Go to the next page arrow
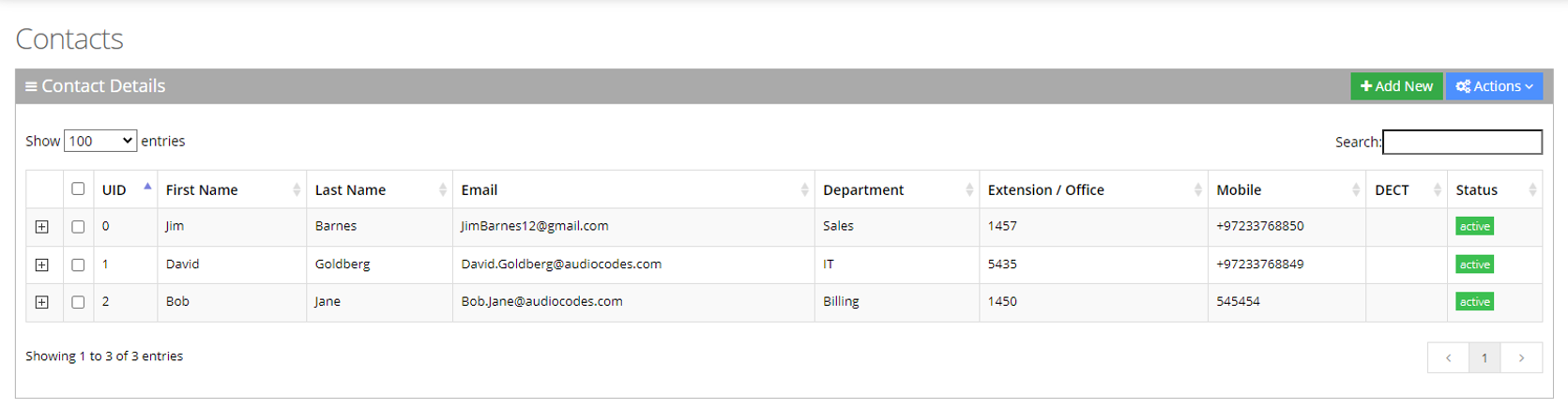 pyautogui.click(x=1521, y=357)
